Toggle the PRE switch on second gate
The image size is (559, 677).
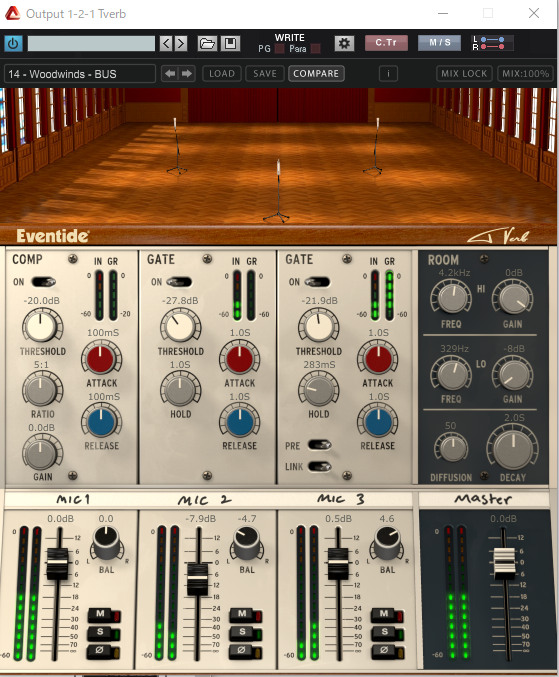pyautogui.click(x=320, y=445)
